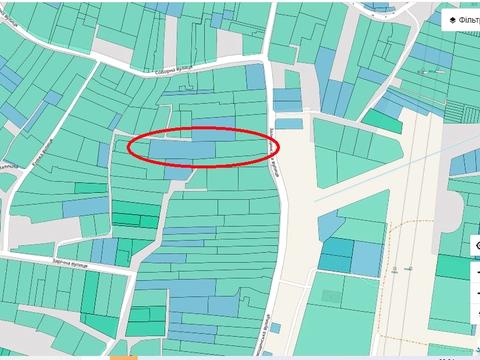Select the blue parcel directly above the red ellipse

[213, 129]
